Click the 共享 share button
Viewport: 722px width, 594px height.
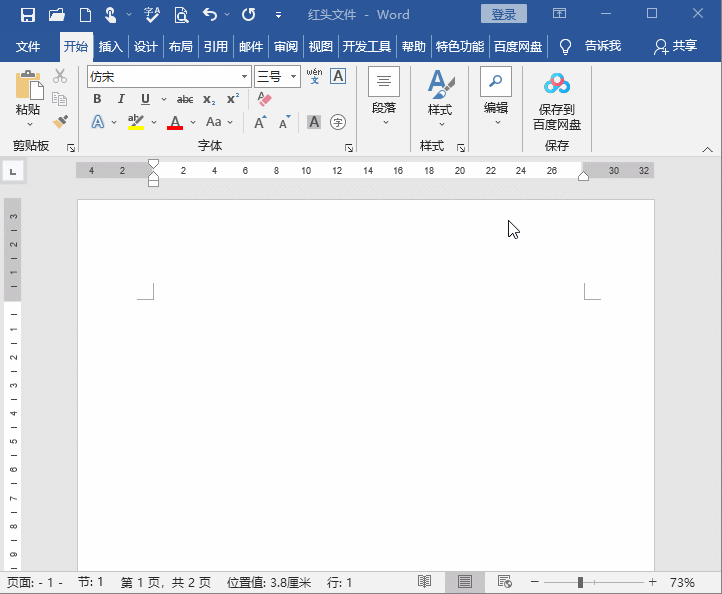[x=675, y=46]
